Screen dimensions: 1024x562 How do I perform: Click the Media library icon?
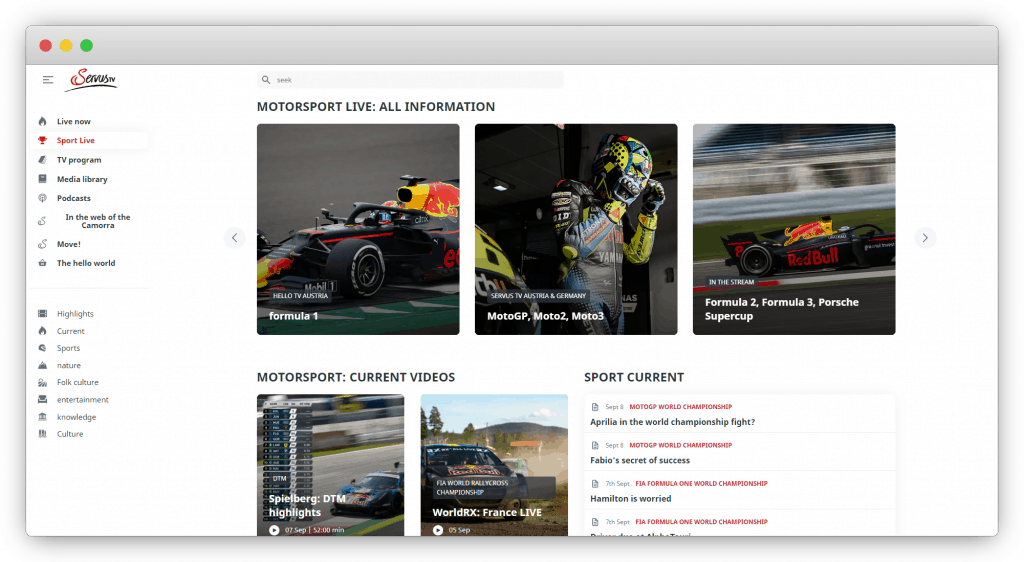[42, 179]
